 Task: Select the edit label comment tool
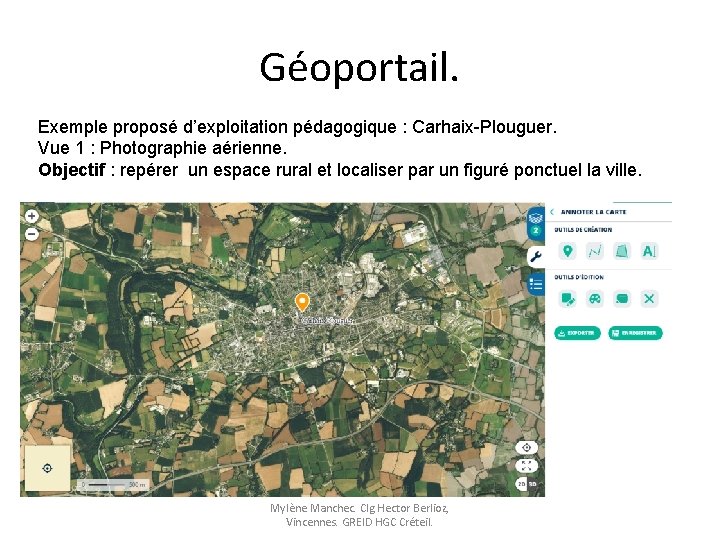click(622, 299)
